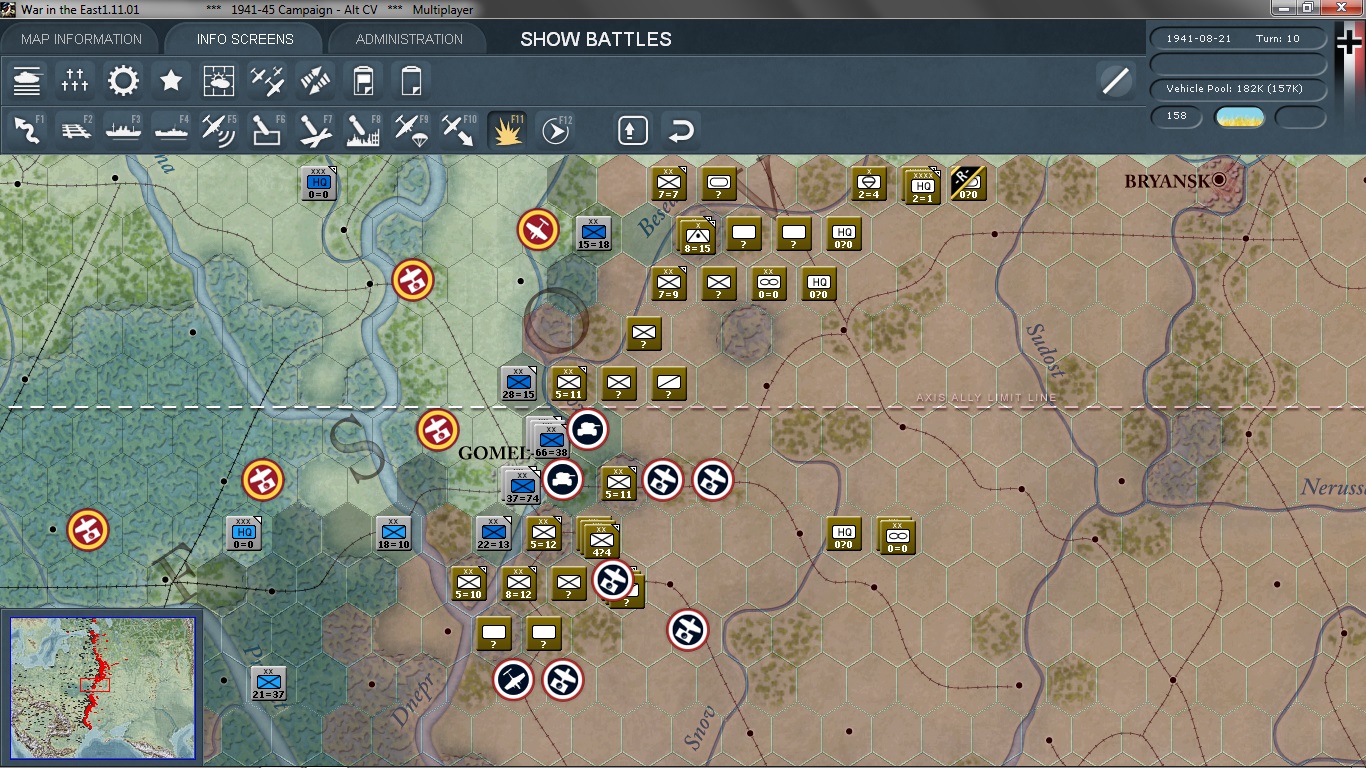Select the Soviet 7=9 rifle counter
This screenshot has width=1366, height=768.
pyautogui.click(x=669, y=284)
